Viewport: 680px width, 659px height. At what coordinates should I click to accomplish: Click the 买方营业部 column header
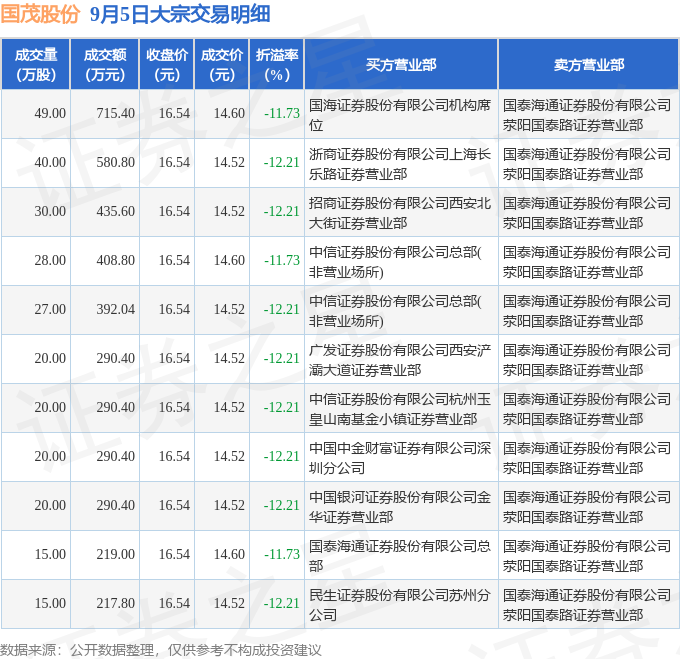400,64
